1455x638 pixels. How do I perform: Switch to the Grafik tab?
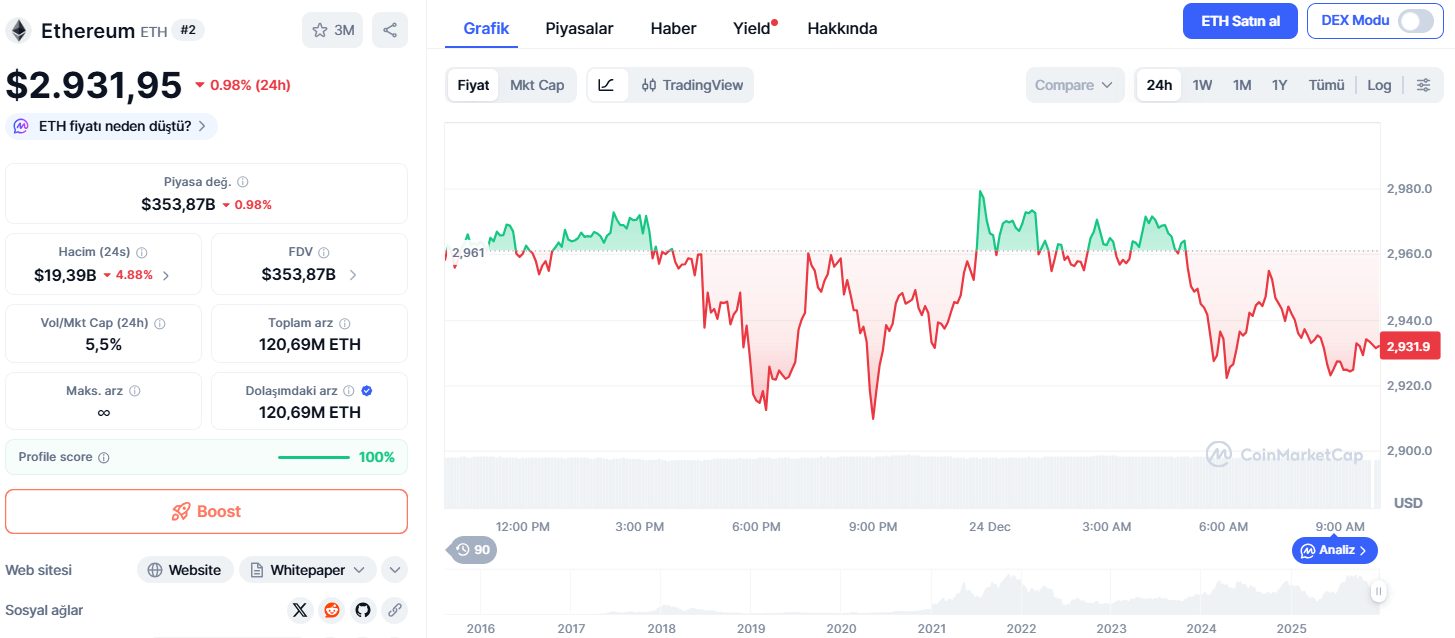[x=486, y=28]
